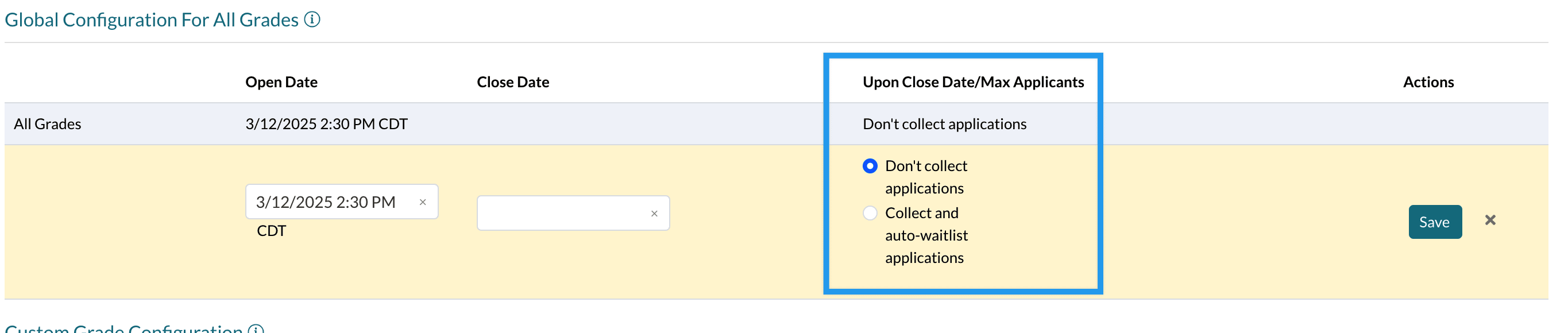This screenshot has width=1568, height=333.
Task: Click the Global Configuration For All Grades heading
Action: click(x=151, y=20)
